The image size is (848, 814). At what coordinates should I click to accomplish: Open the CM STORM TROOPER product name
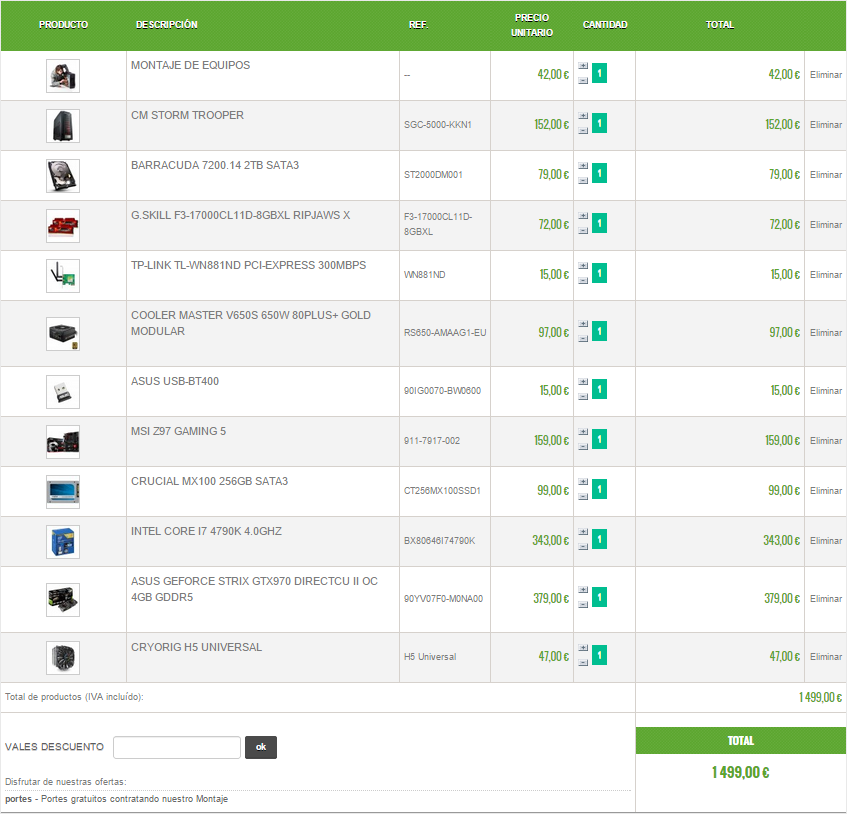[187, 115]
